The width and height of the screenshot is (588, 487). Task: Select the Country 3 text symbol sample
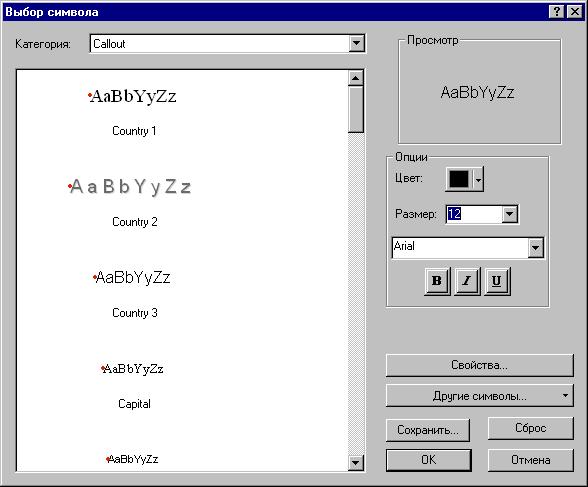click(x=132, y=277)
